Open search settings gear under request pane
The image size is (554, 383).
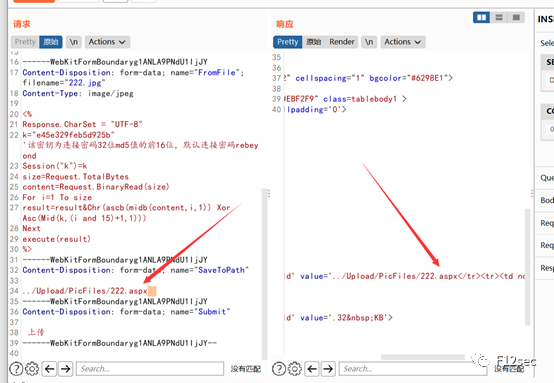[x=32, y=369]
